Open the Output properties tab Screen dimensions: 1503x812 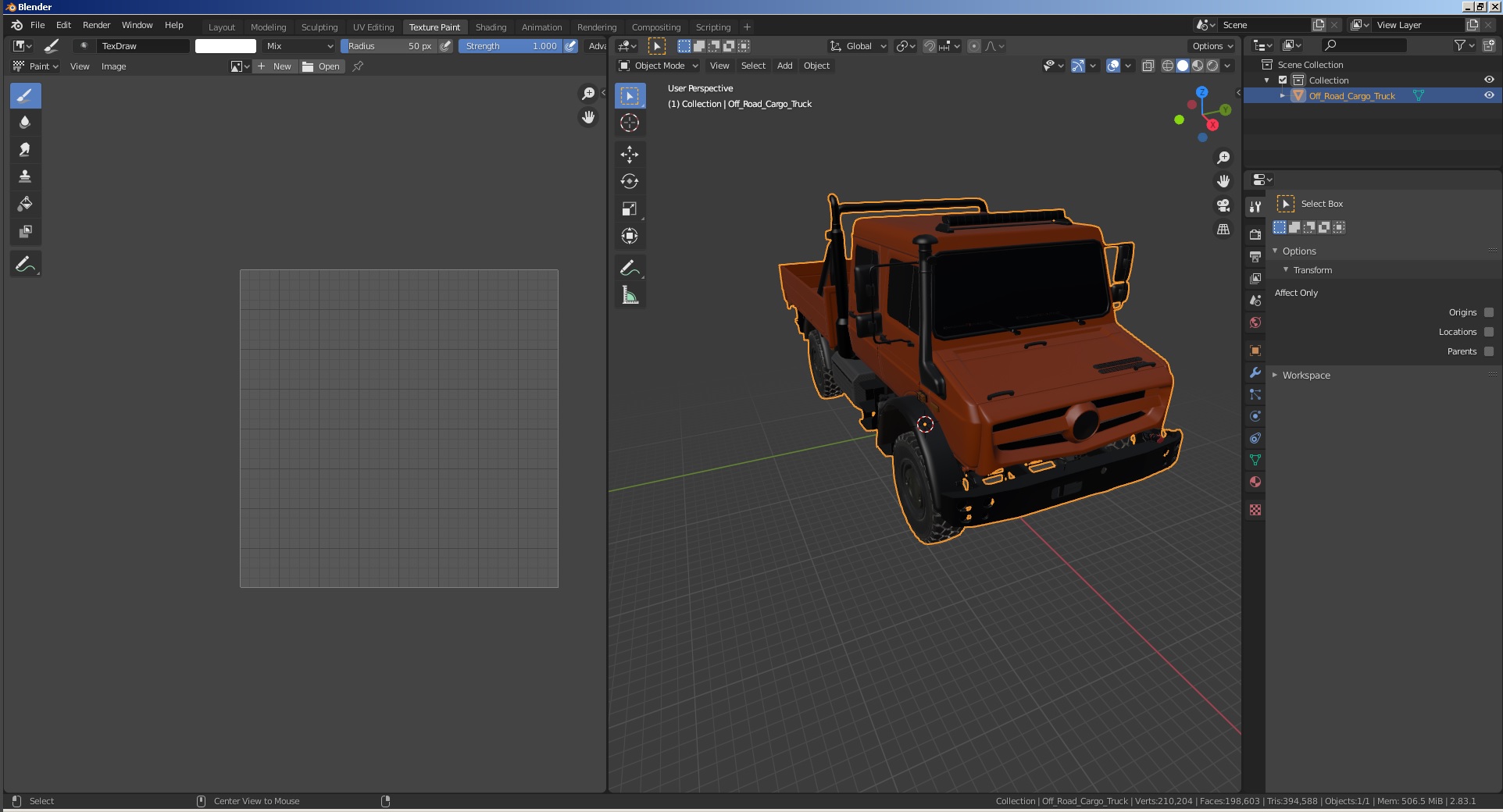tap(1255, 256)
